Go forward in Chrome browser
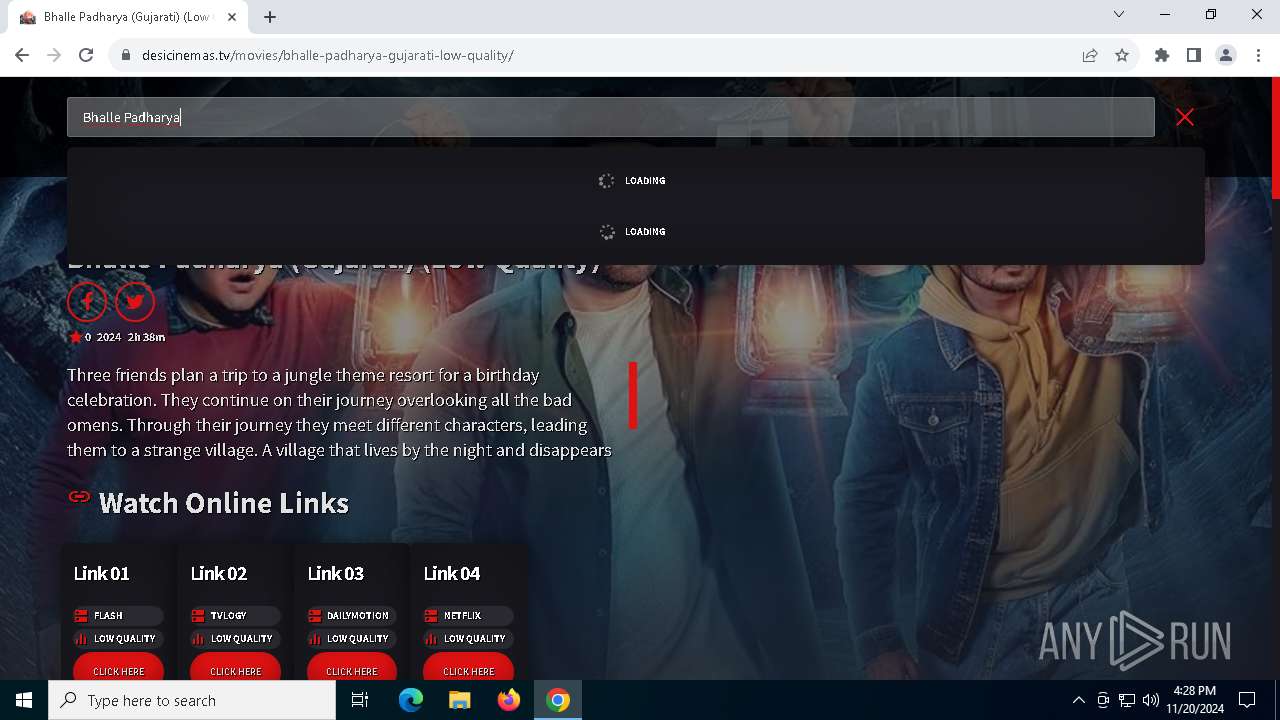Image resolution: width=1280 pixels, height=720 pixels. (54, 55)
